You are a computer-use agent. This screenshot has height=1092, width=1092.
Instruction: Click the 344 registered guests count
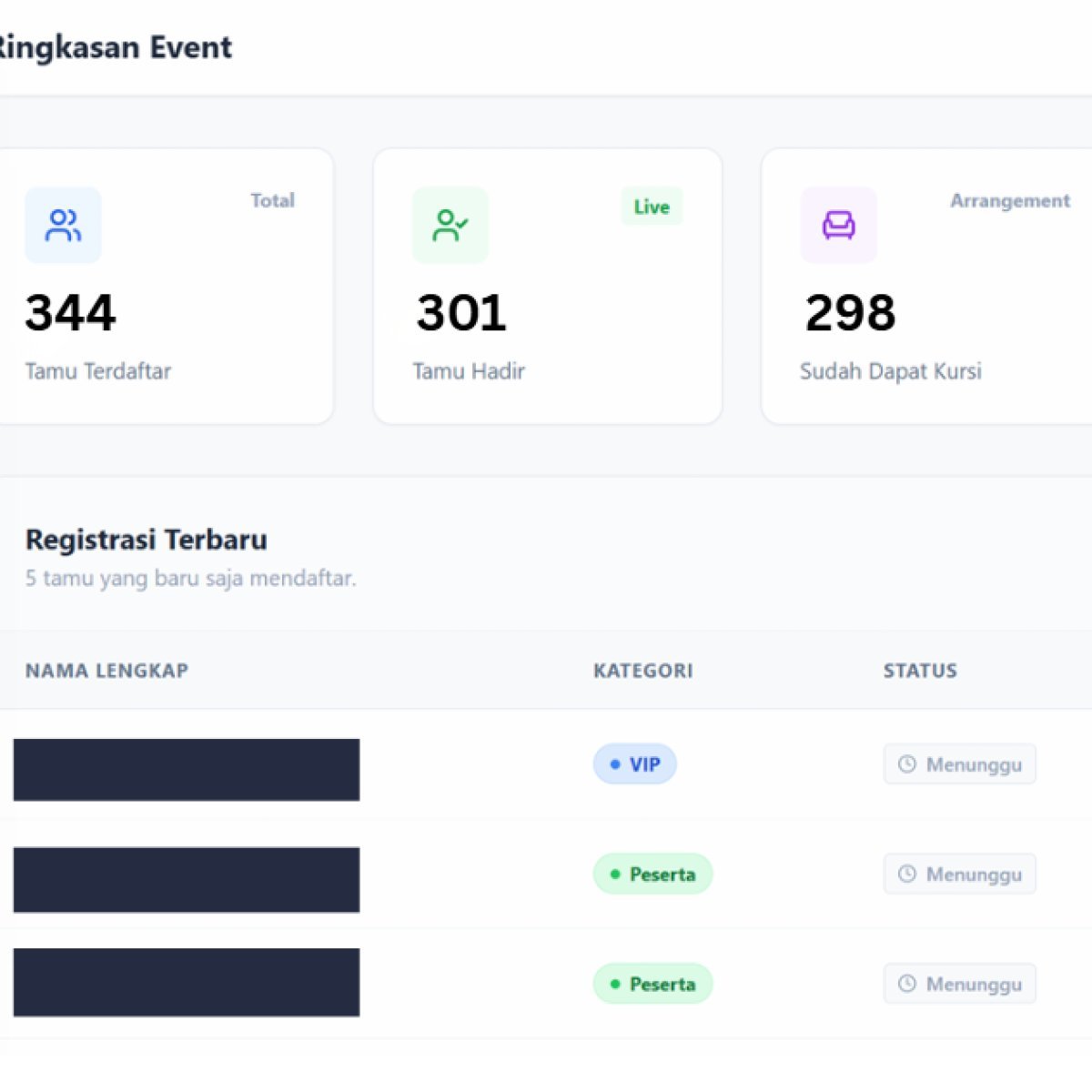71,313
